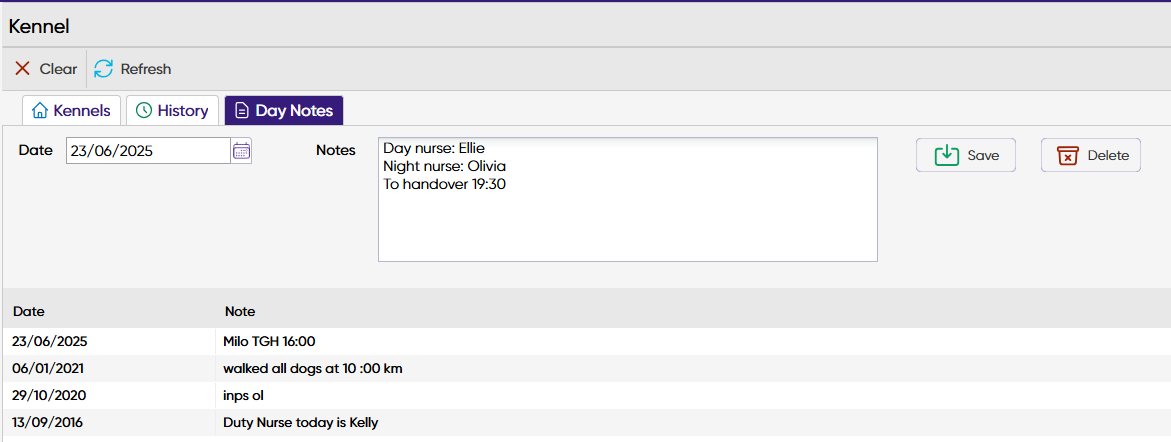Select the 06/01/2021 walked all dogs row
This screenshot has height=442, width=1171.
(x=586, y=368)
